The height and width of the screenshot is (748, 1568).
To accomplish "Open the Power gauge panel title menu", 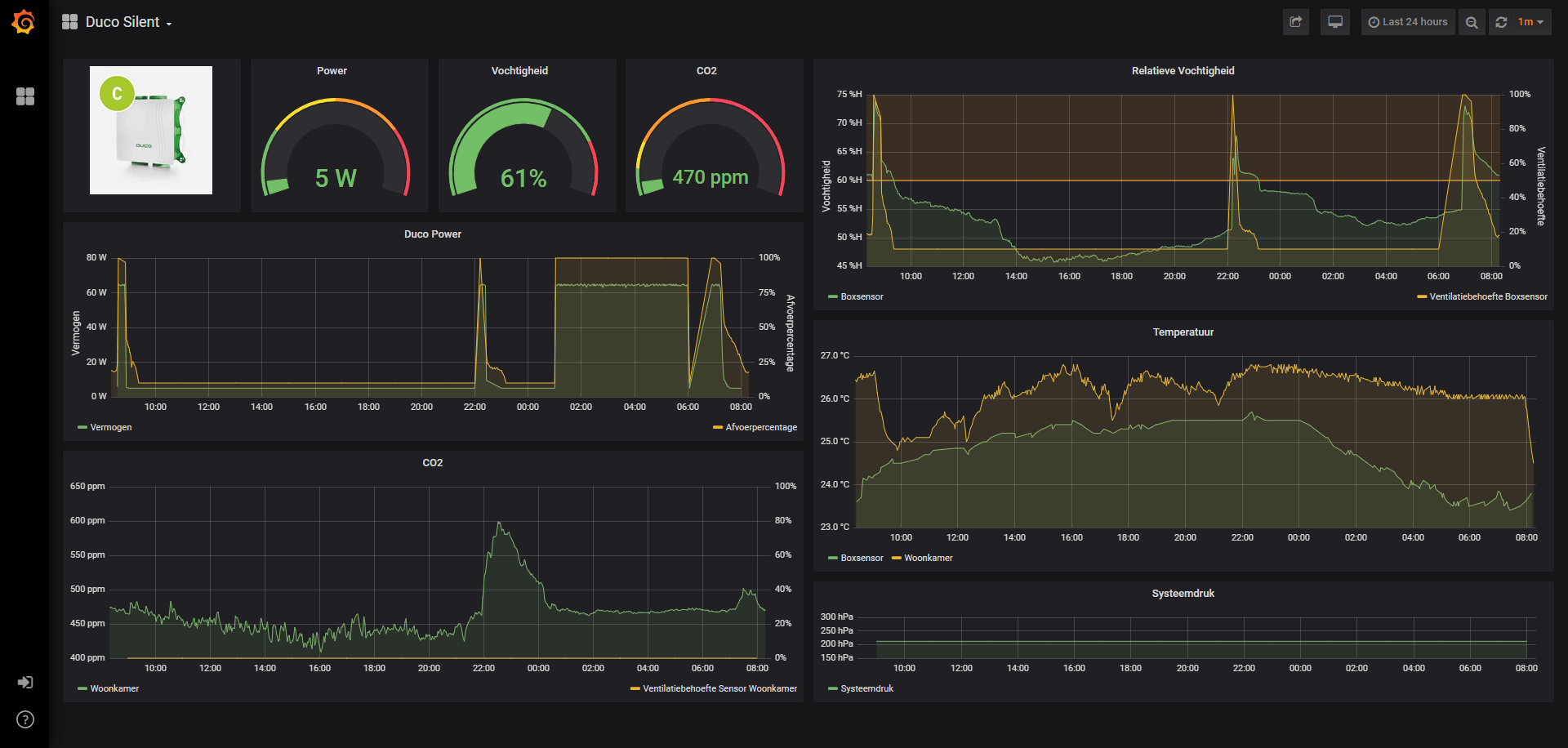I will pyautogui.click(x=332, y=71).
